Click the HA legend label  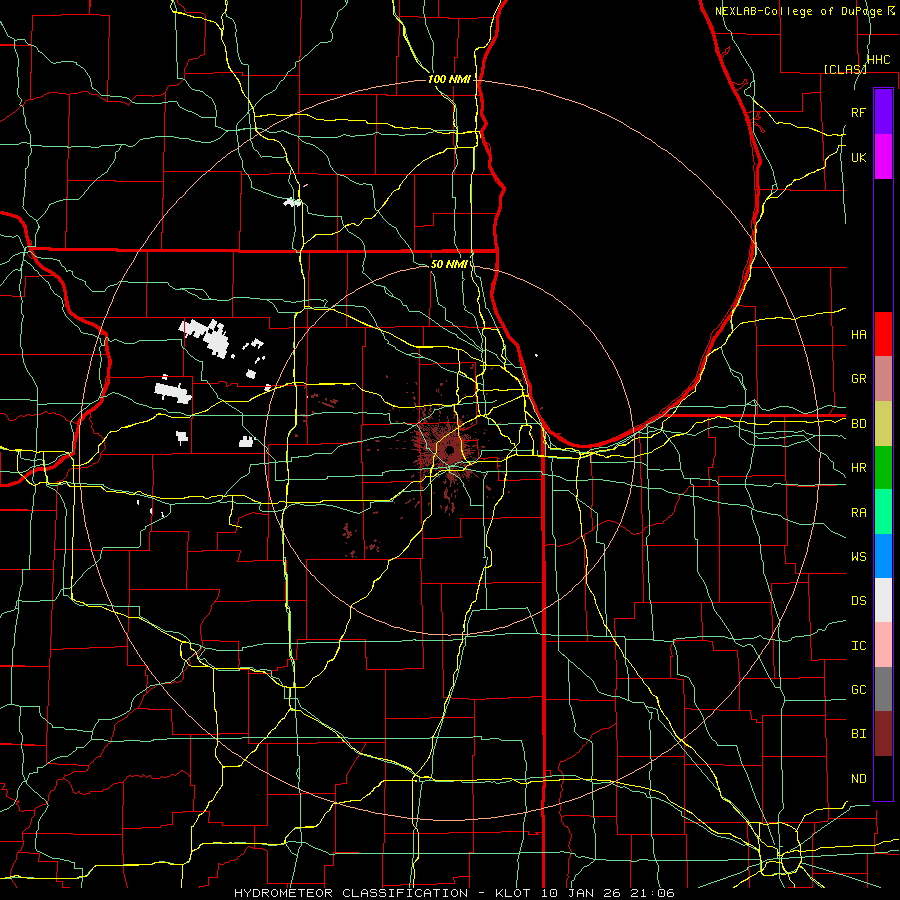click(858, 334)
